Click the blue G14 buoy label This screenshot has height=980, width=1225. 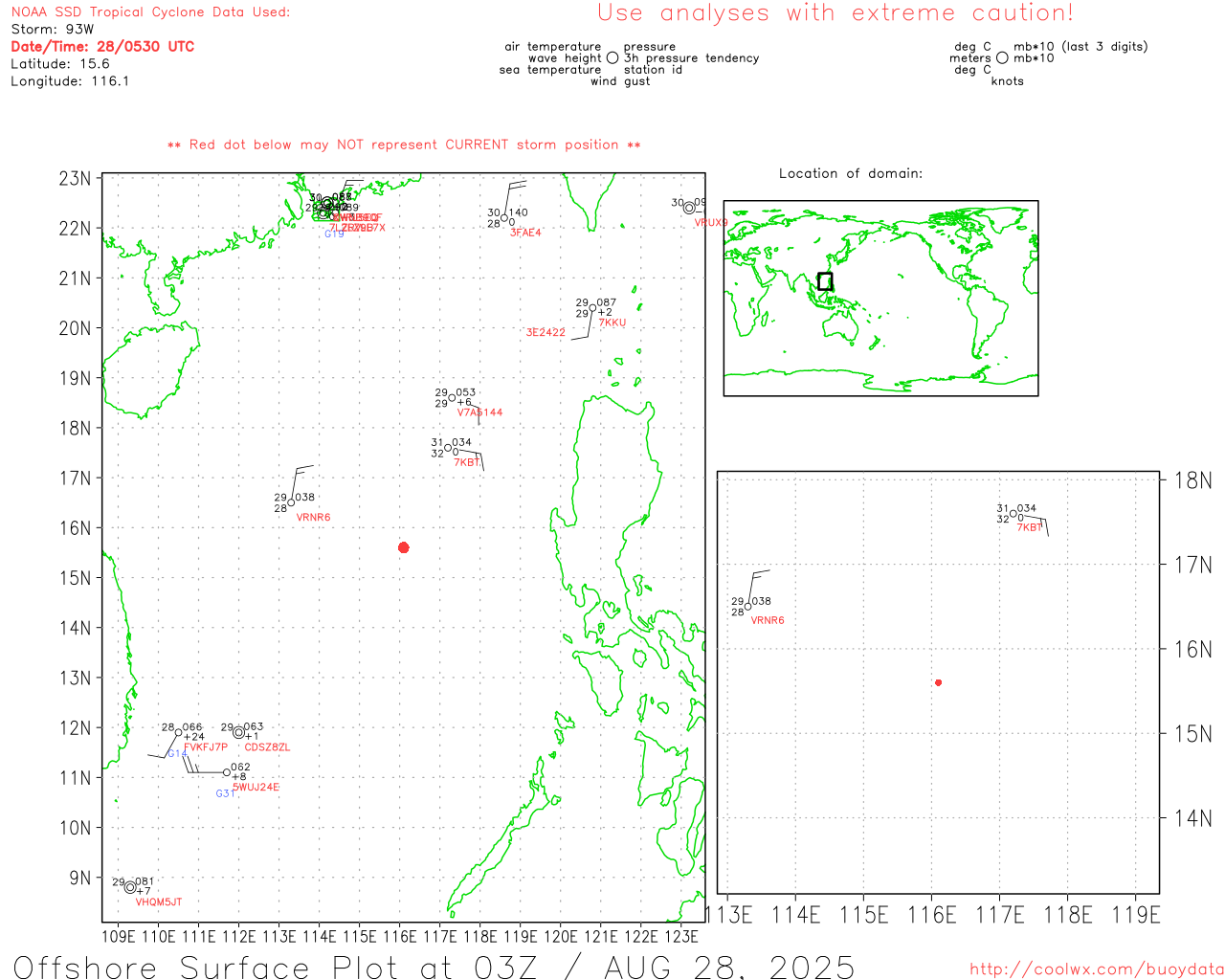[x=177, y=754]
